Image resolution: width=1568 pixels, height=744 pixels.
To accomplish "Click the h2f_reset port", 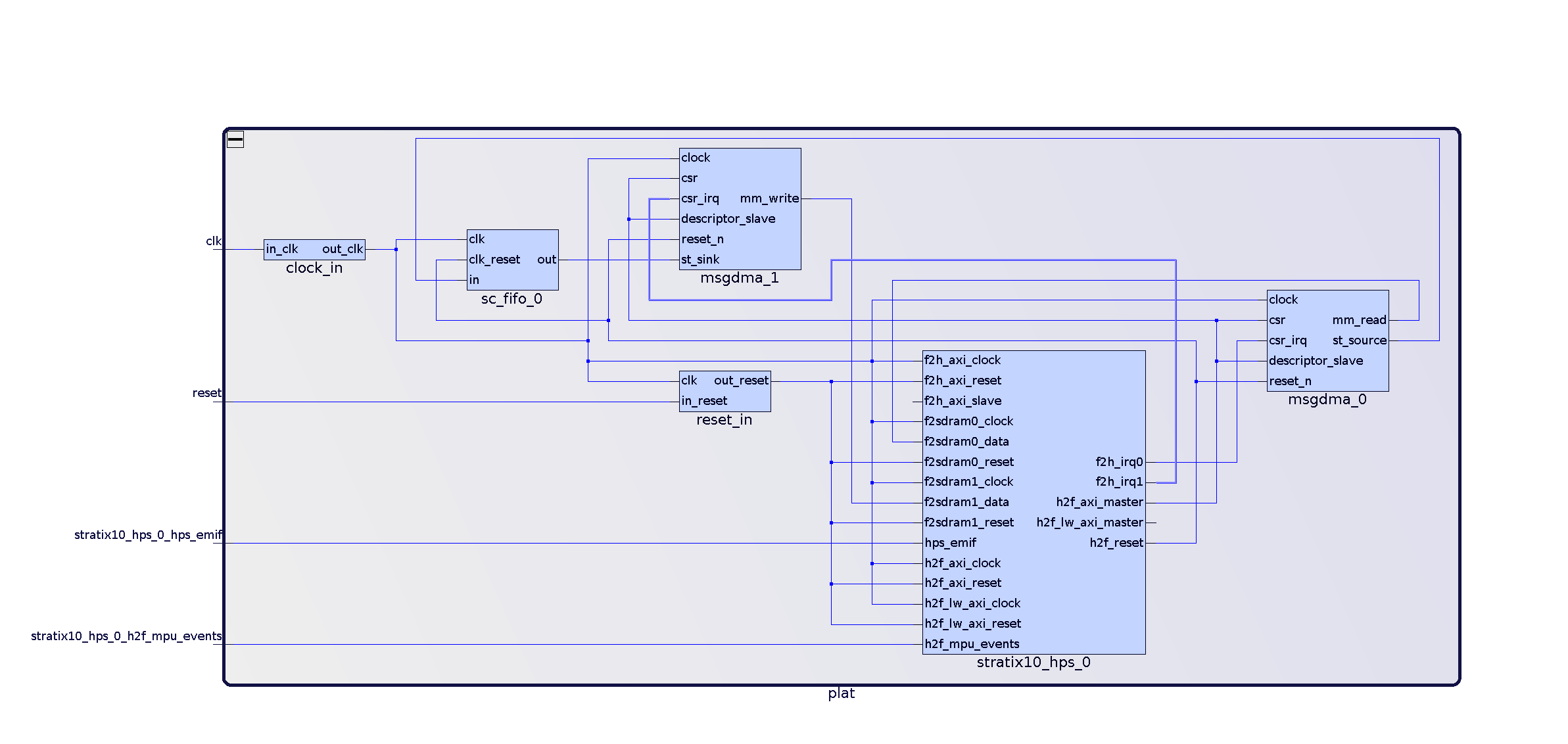I will 1116,543.
